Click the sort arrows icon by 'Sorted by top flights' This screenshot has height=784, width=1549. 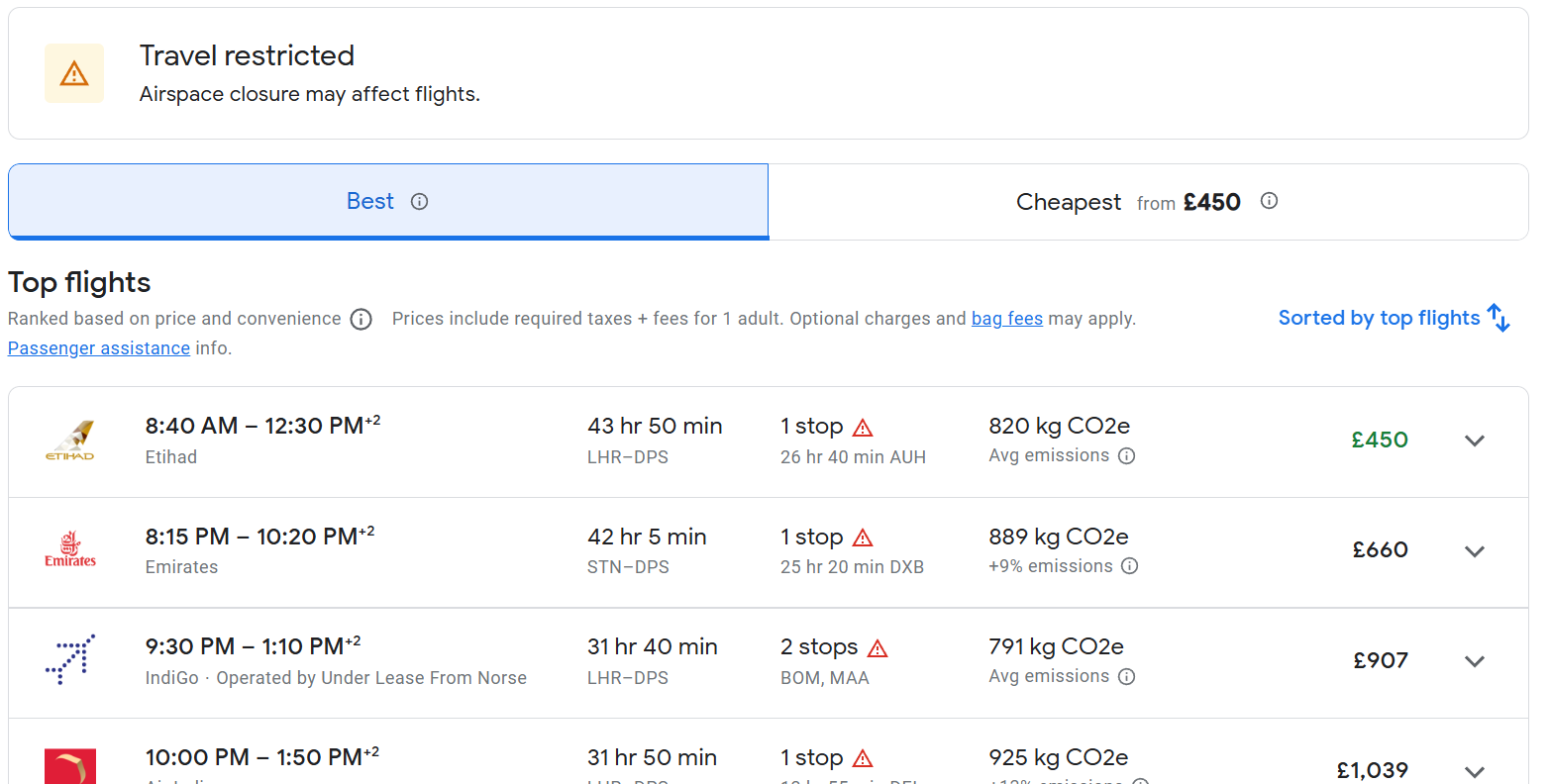[x=1498, y=318]
